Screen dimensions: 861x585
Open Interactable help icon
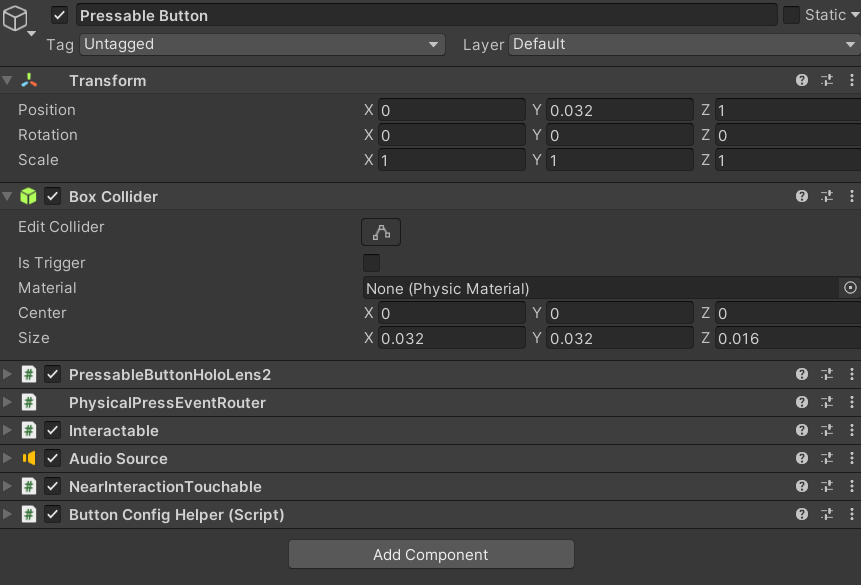[802, 430]
